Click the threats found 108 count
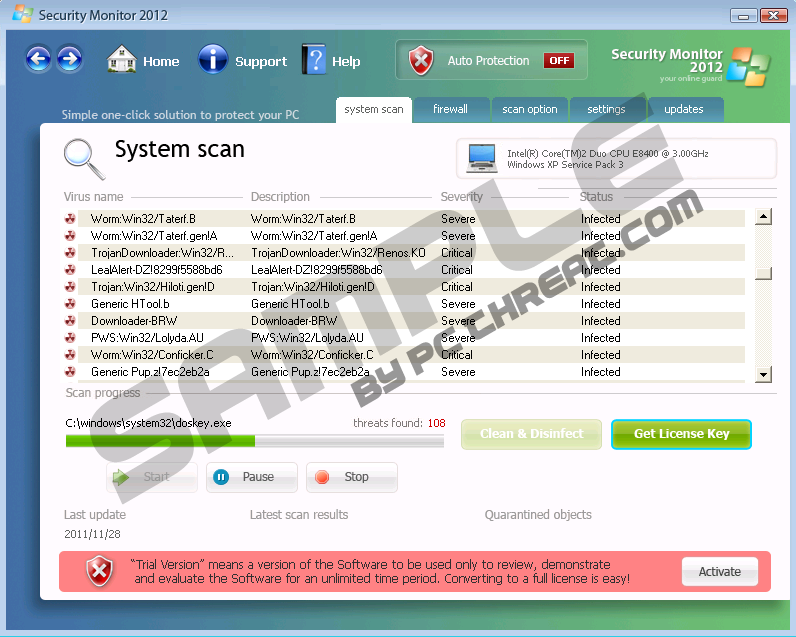This screenshot has height=637, width=796. 437,423
